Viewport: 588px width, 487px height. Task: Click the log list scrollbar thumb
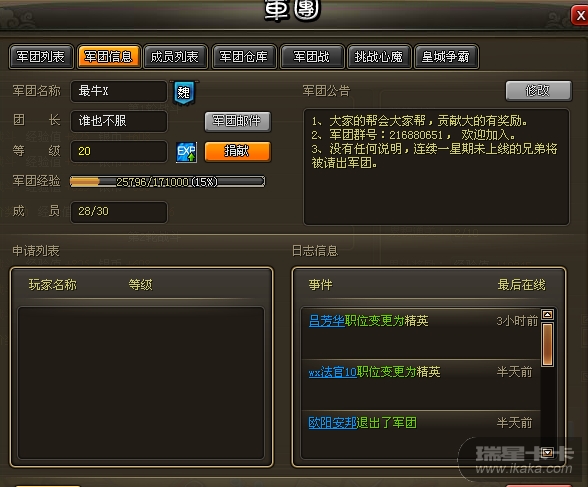[x=548, y=345]
